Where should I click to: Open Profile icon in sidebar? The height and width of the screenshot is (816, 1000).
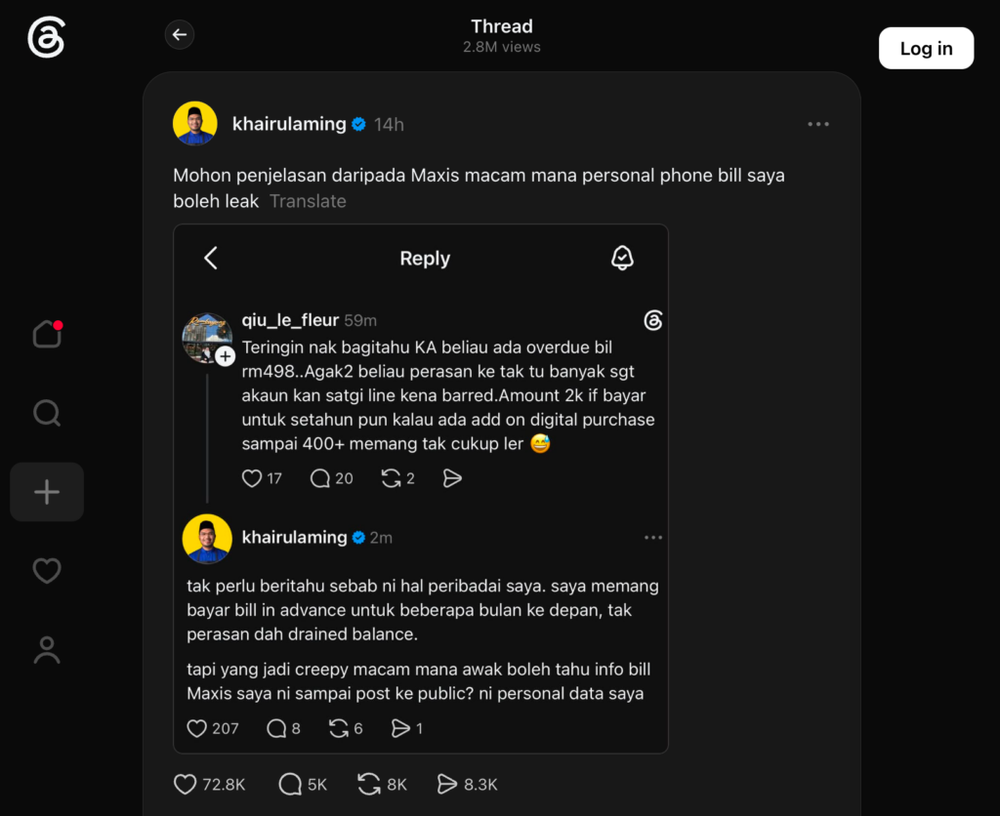pyautogui.click(x=47, y=650)
